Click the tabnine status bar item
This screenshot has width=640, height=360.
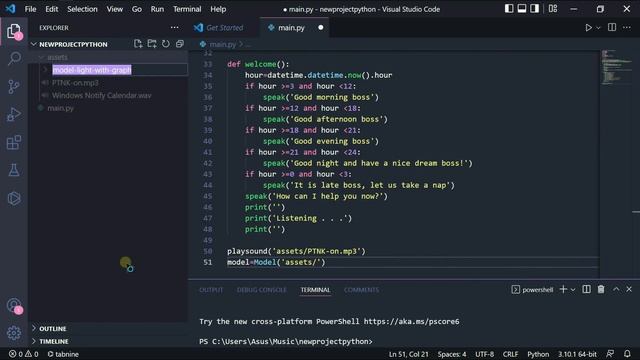pos(63,354)
